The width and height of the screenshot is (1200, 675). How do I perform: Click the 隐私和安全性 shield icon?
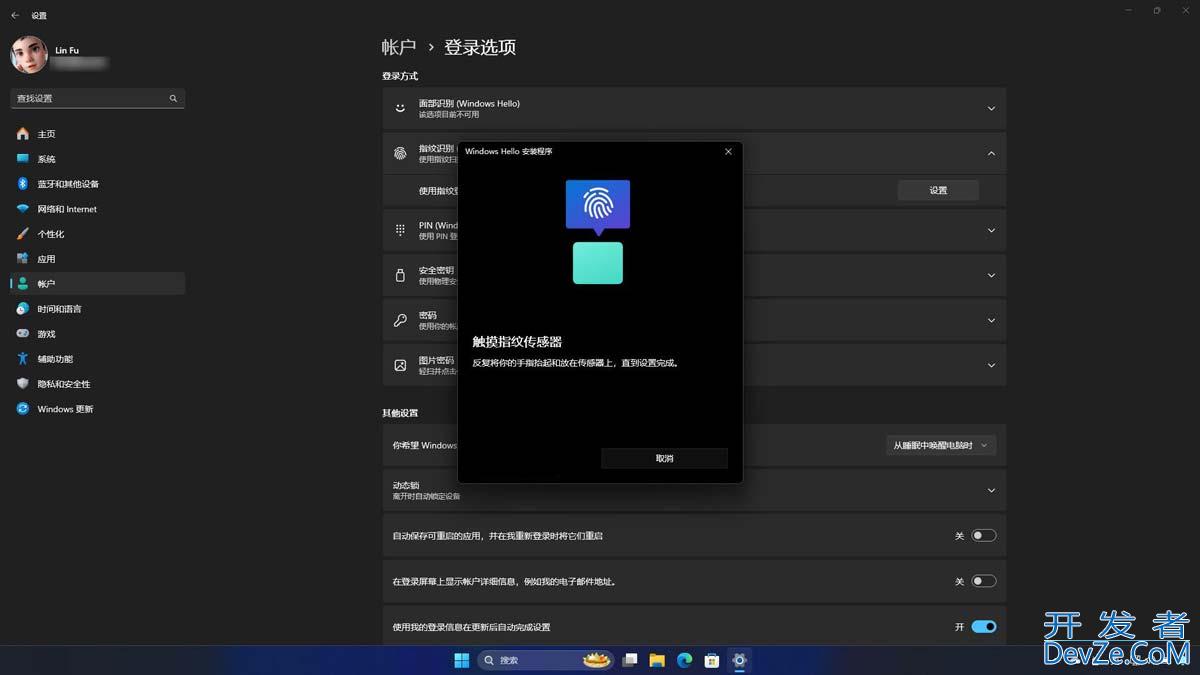23,384
